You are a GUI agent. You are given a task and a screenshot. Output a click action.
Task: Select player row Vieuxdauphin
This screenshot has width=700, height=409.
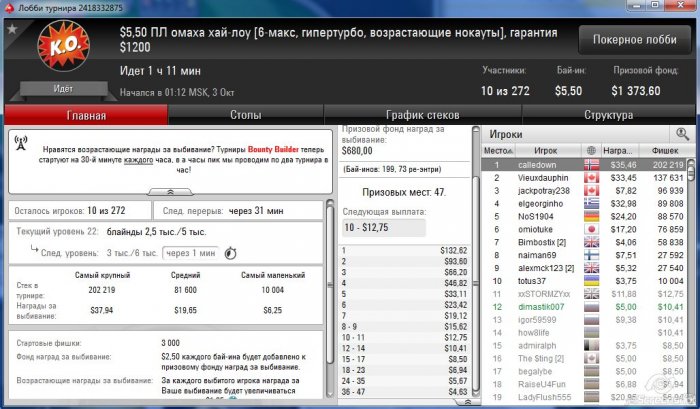(x=584, y=178)
